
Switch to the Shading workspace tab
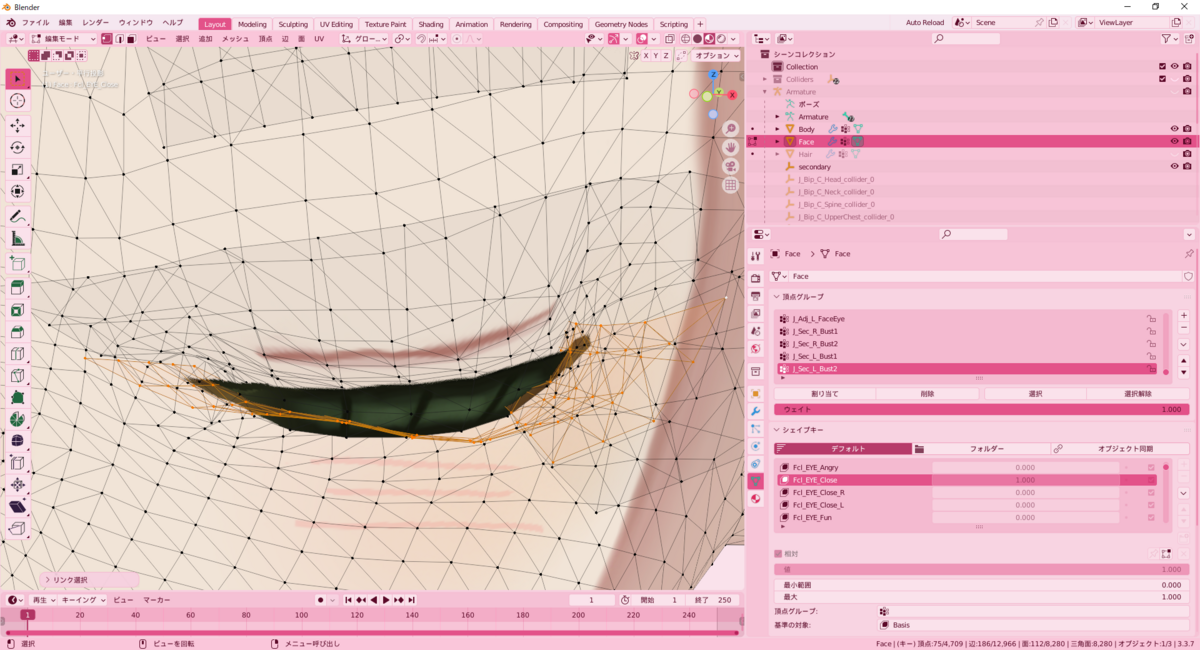pyautogui.click(x=431, y=24)
